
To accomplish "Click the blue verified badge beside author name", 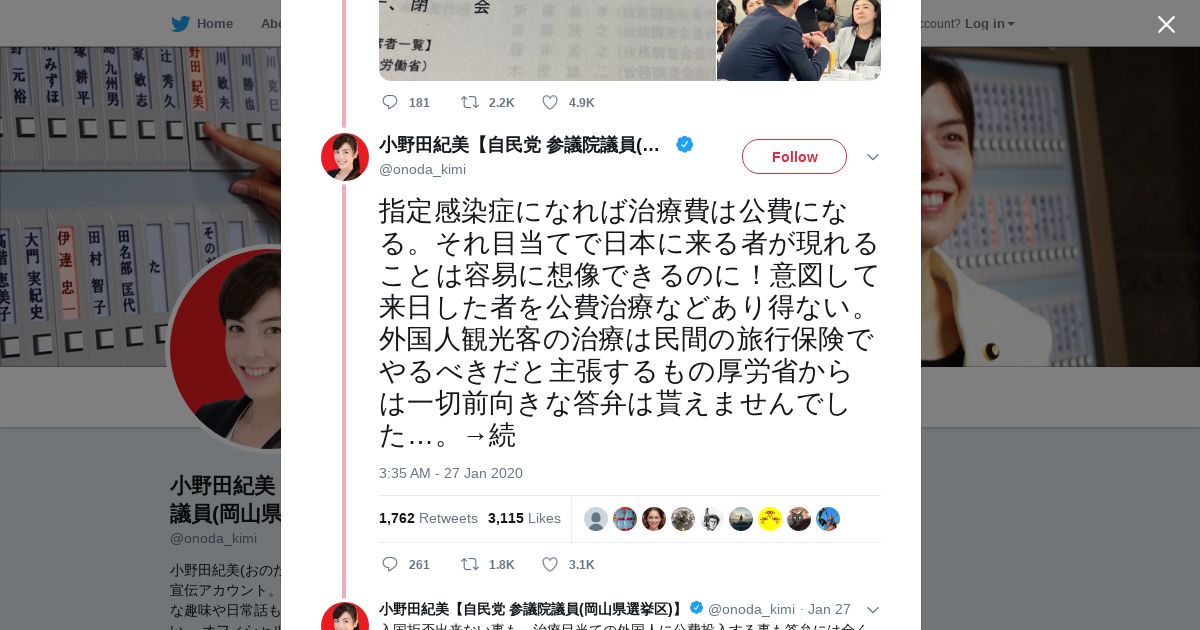I will click(x=685, y=145).
